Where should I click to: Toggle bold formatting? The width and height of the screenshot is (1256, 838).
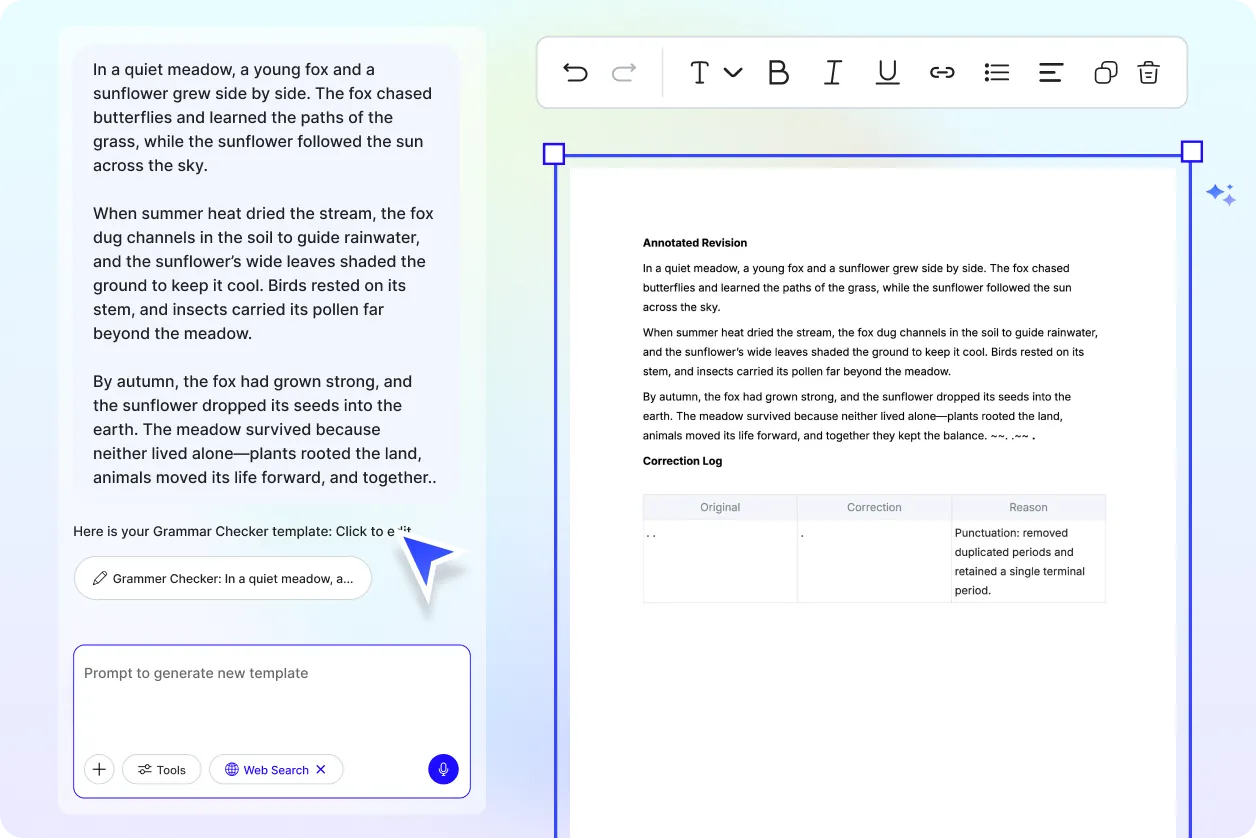[x=779, y=72]
